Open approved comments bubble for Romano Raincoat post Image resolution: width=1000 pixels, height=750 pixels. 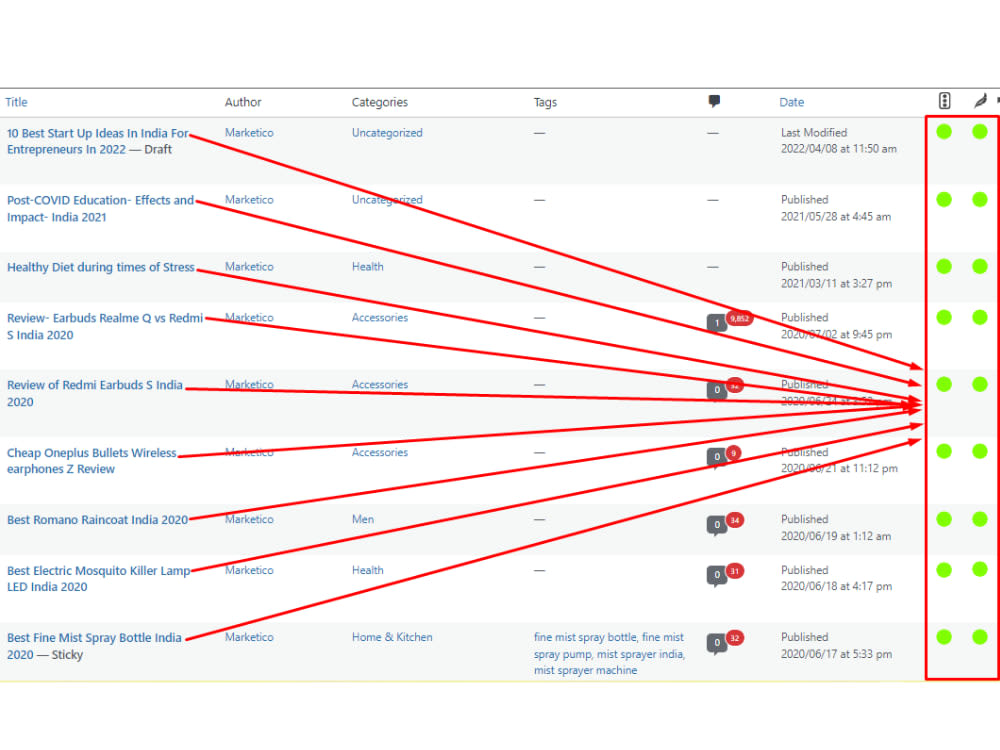717,525
